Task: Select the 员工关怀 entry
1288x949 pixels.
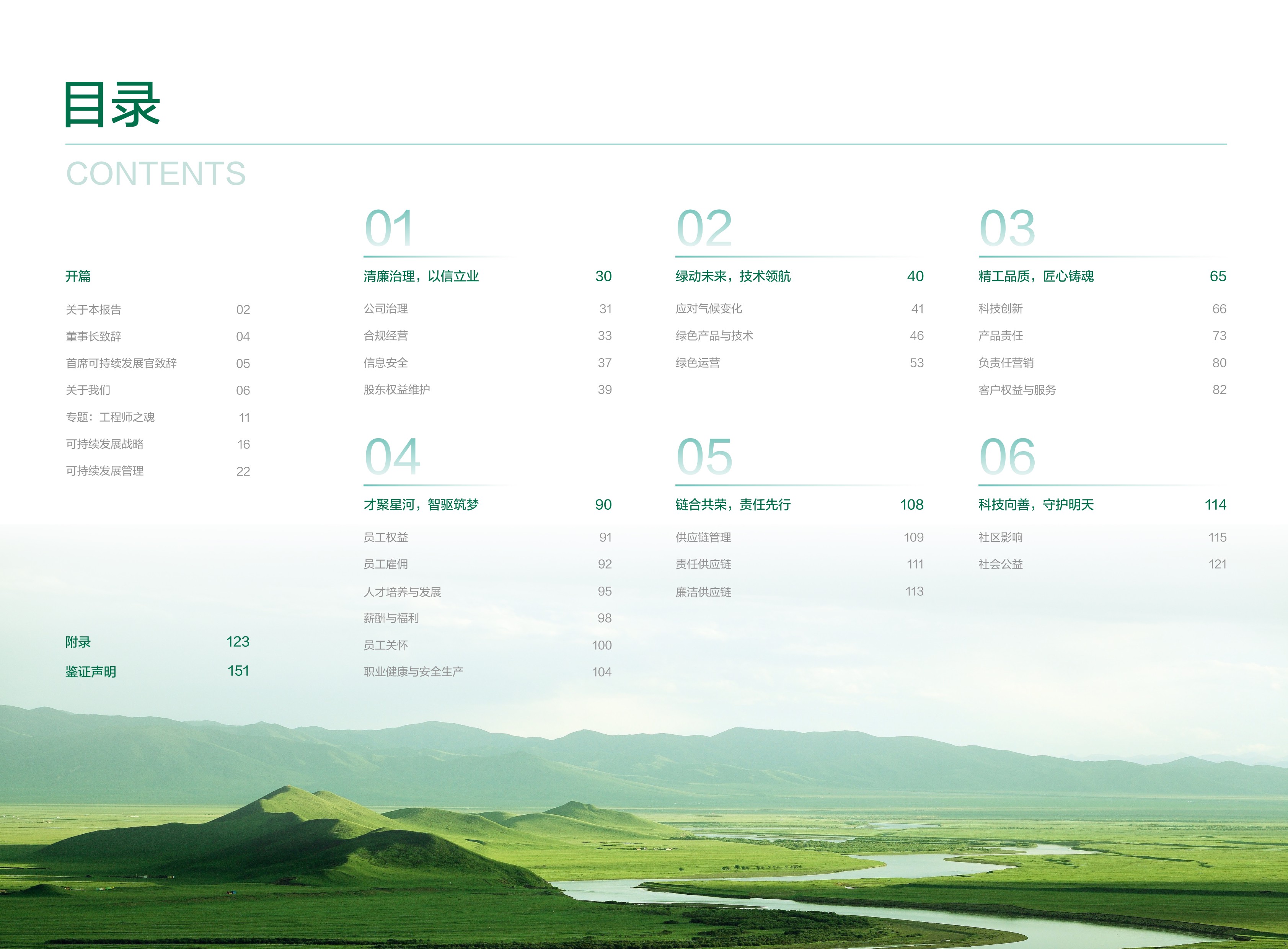Action: point(385,645)
